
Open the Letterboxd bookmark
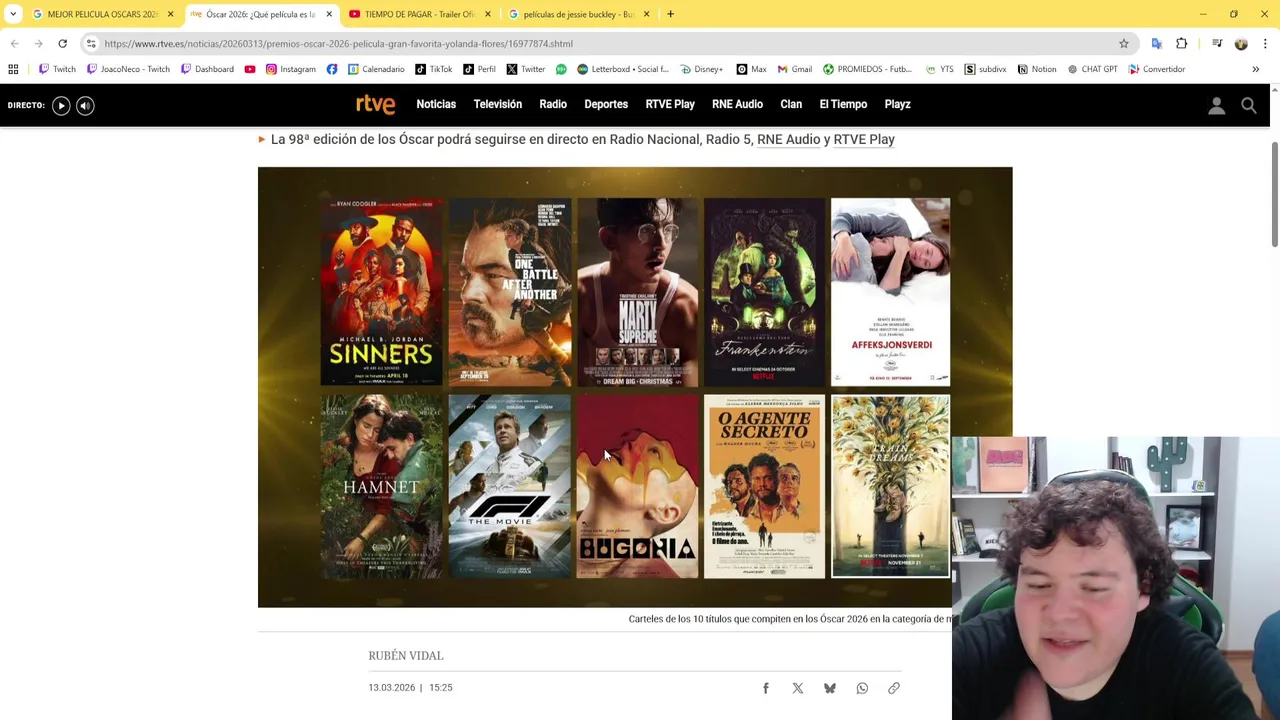pos(623,69)
